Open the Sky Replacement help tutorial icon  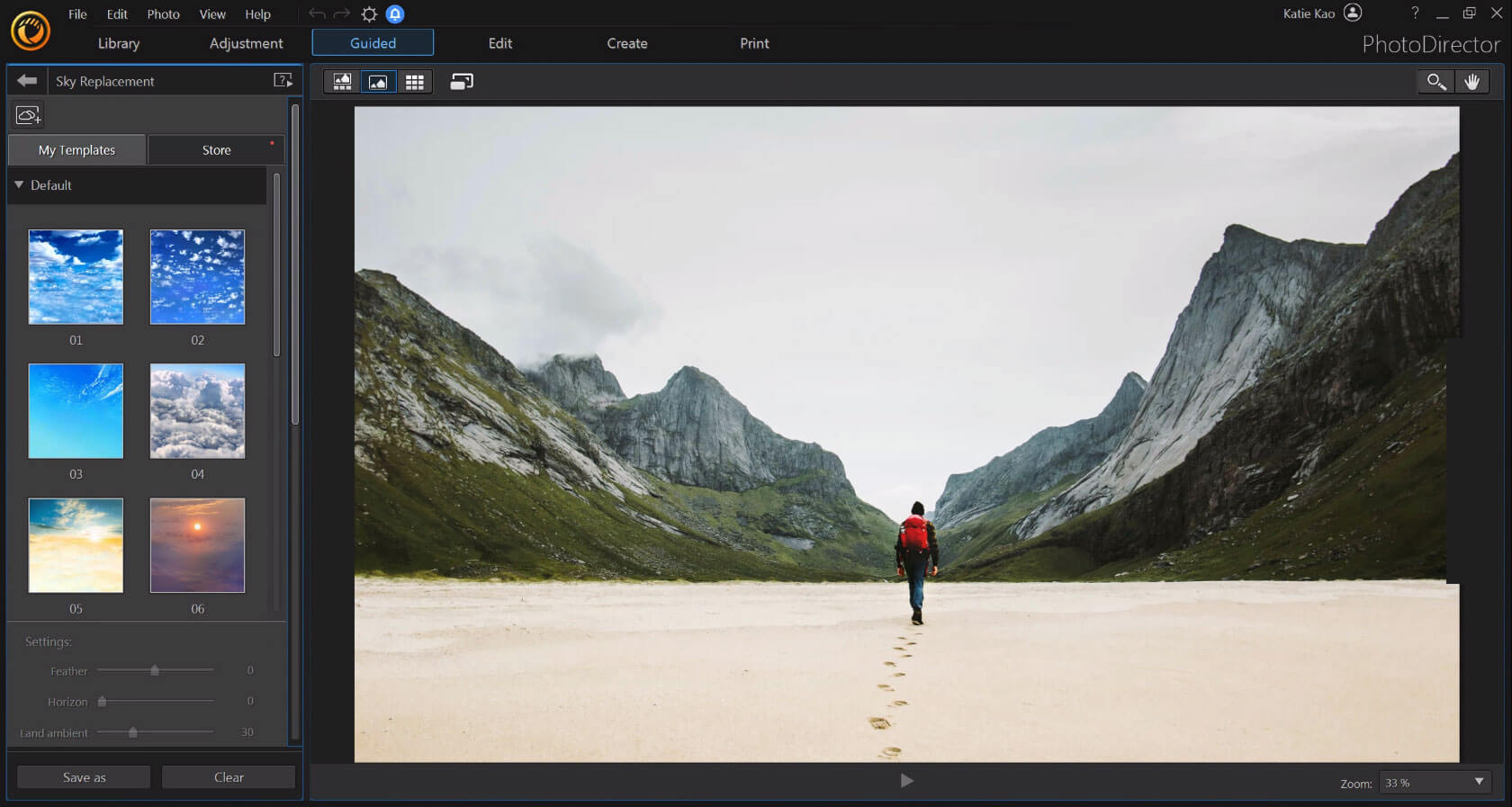coord(283,81)
